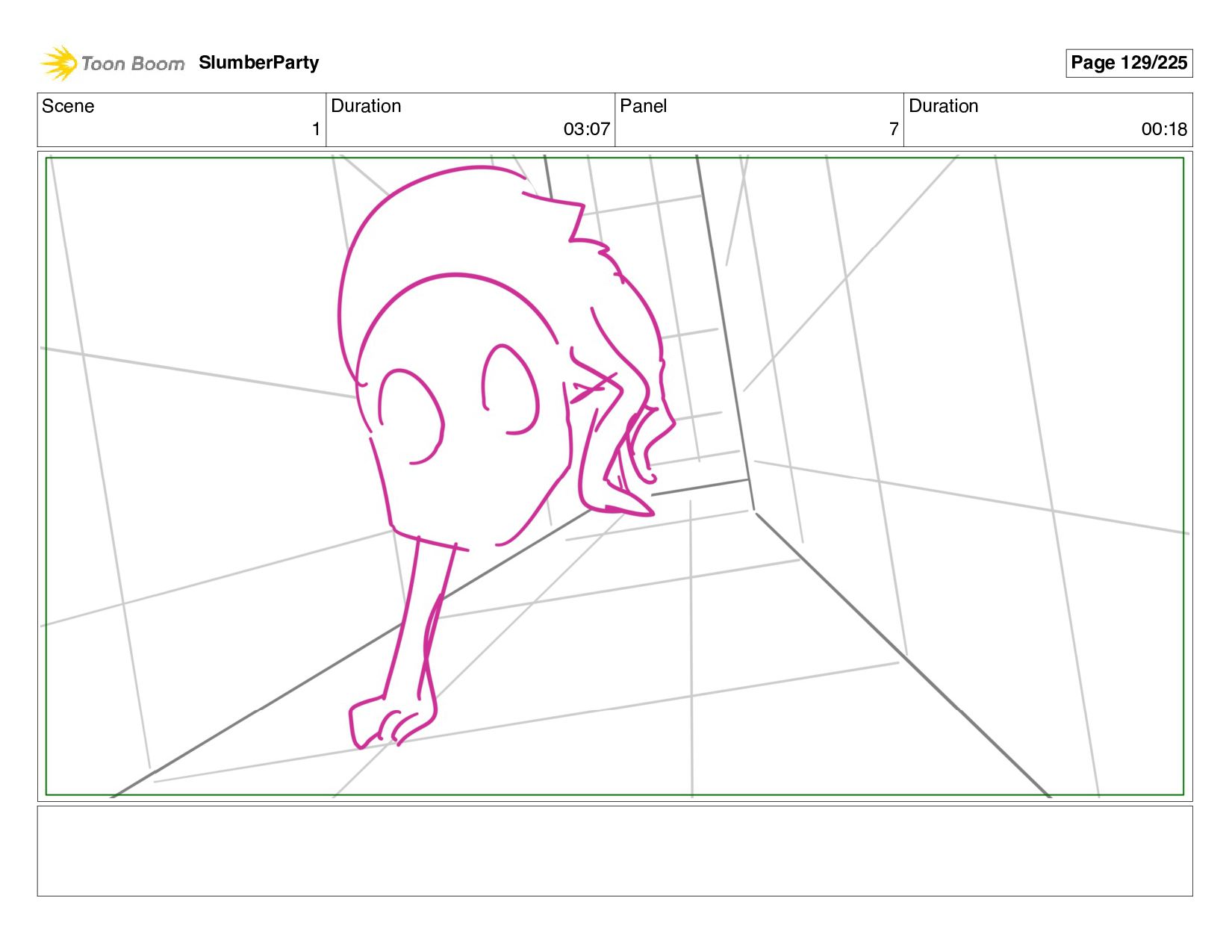Click the storyboard panel drawing of the pink character
The image size is (1232, 952).
coord(615,476)
